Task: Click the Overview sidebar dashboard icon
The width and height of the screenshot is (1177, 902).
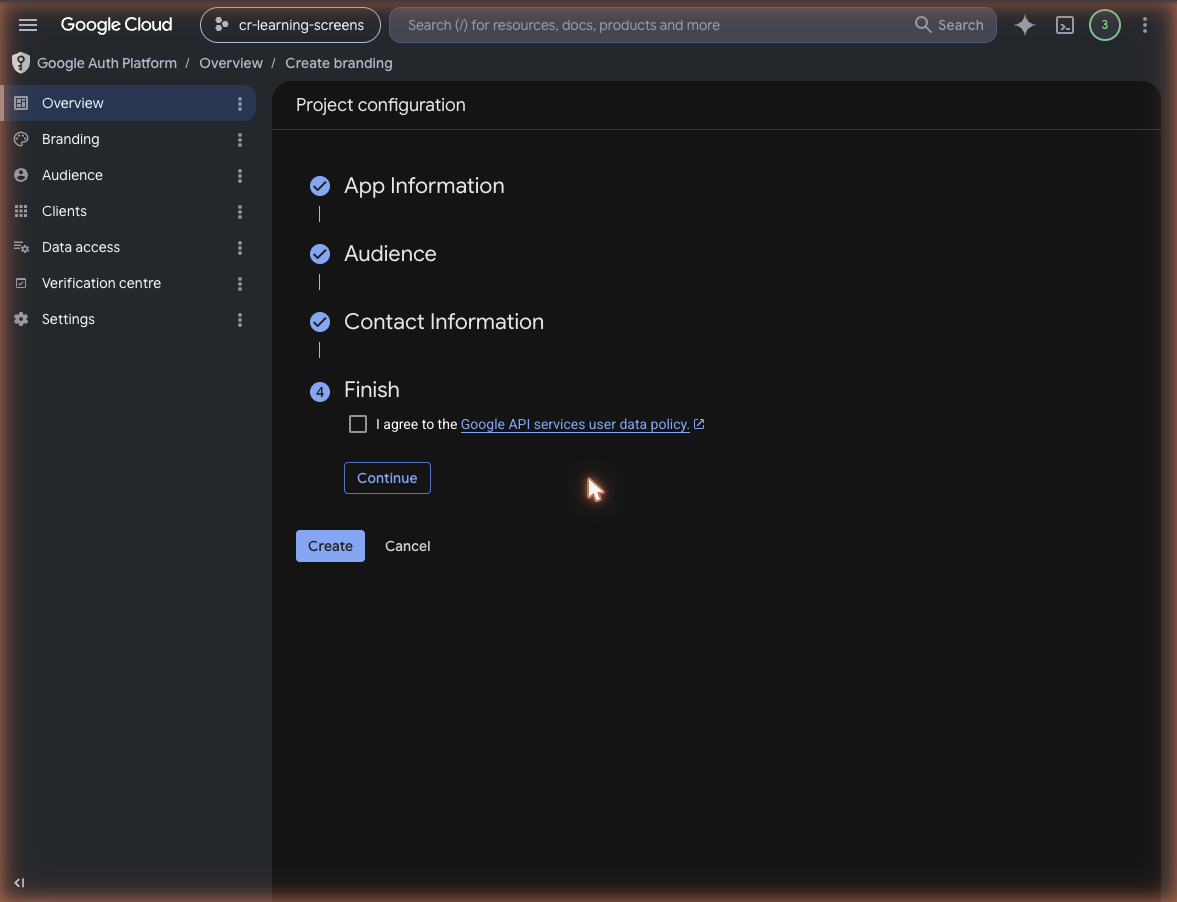Action: pos(21,103)
